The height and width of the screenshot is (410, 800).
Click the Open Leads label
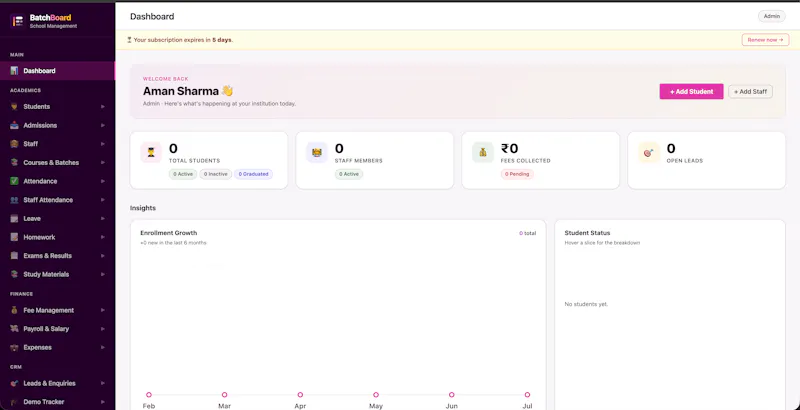685,161
